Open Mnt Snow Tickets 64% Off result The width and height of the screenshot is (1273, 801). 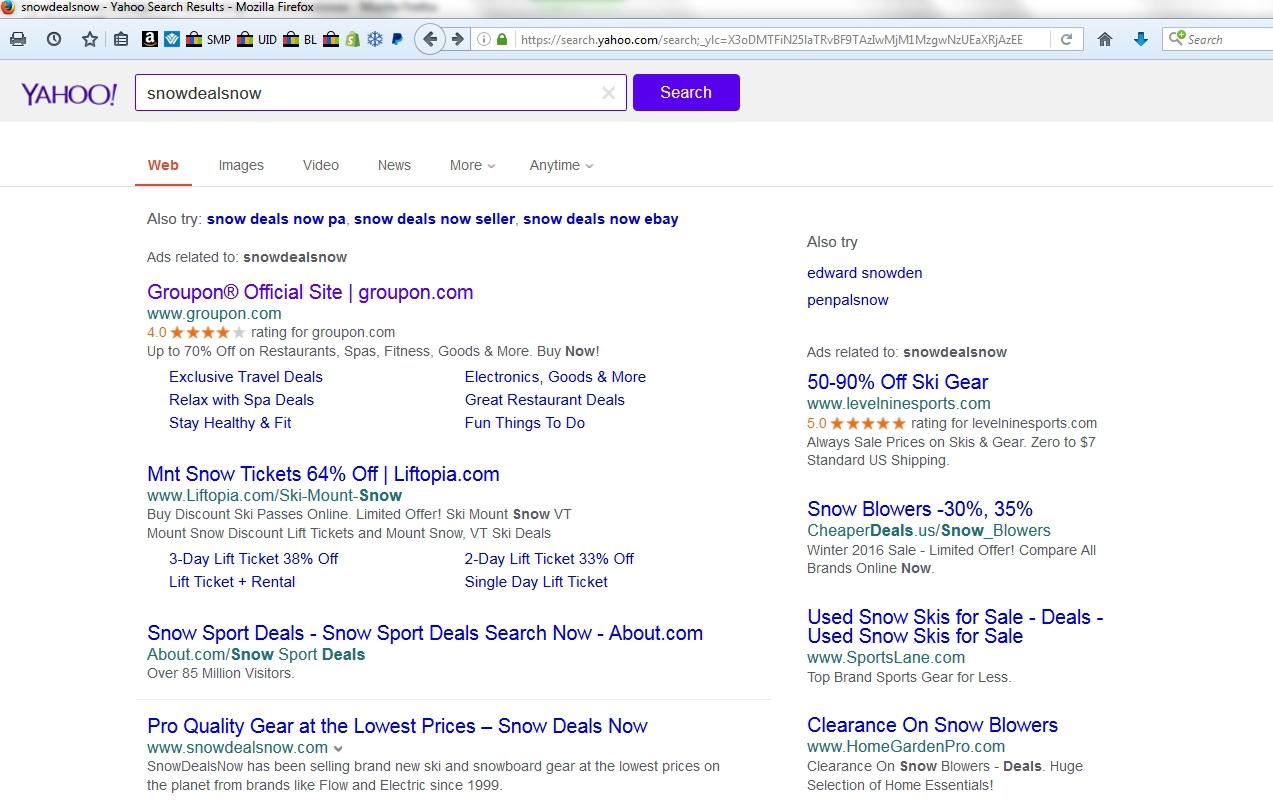pos(323,474)
